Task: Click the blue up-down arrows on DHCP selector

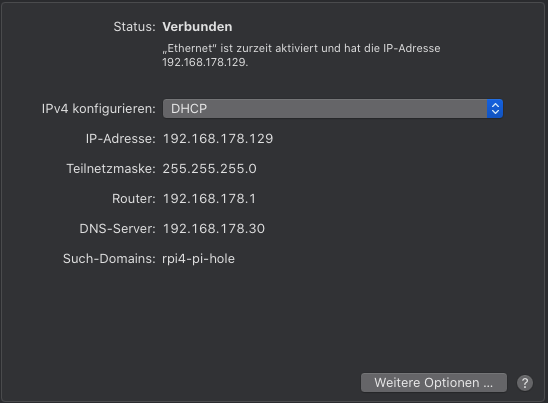Action: click(495, 108)
